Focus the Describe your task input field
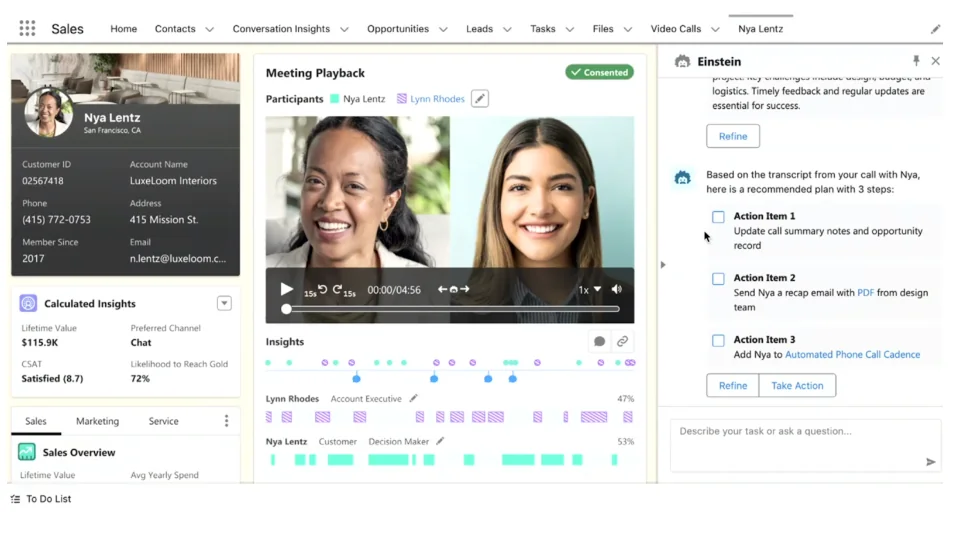958x534 pixels. pos(805,445)
